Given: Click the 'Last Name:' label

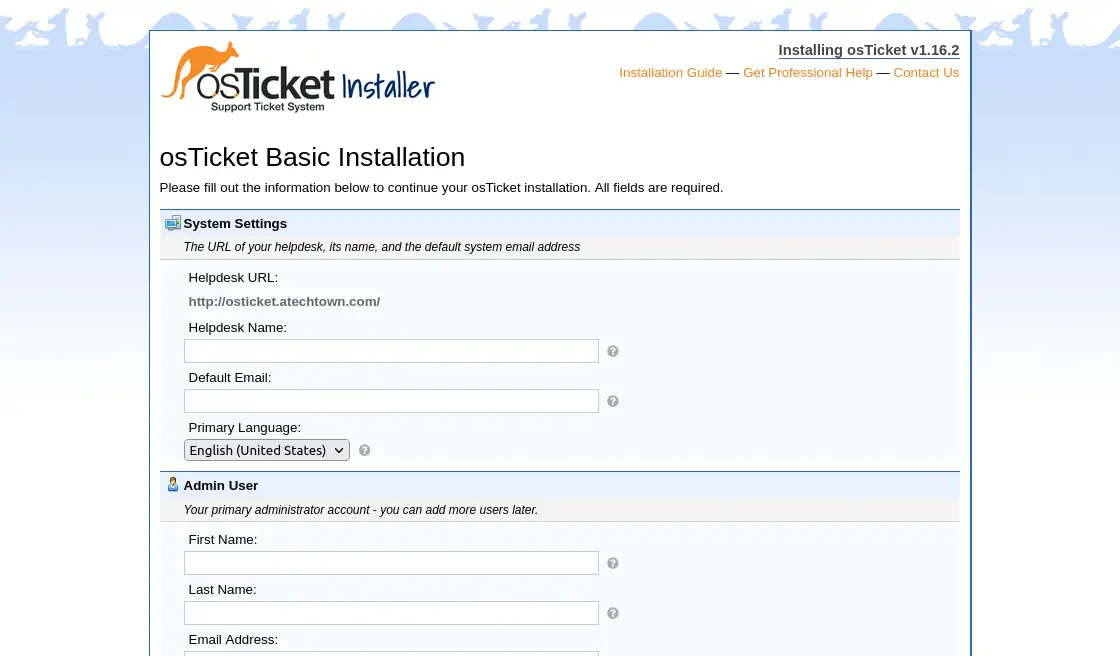Looking at the screenshot, I should point(222,590).
